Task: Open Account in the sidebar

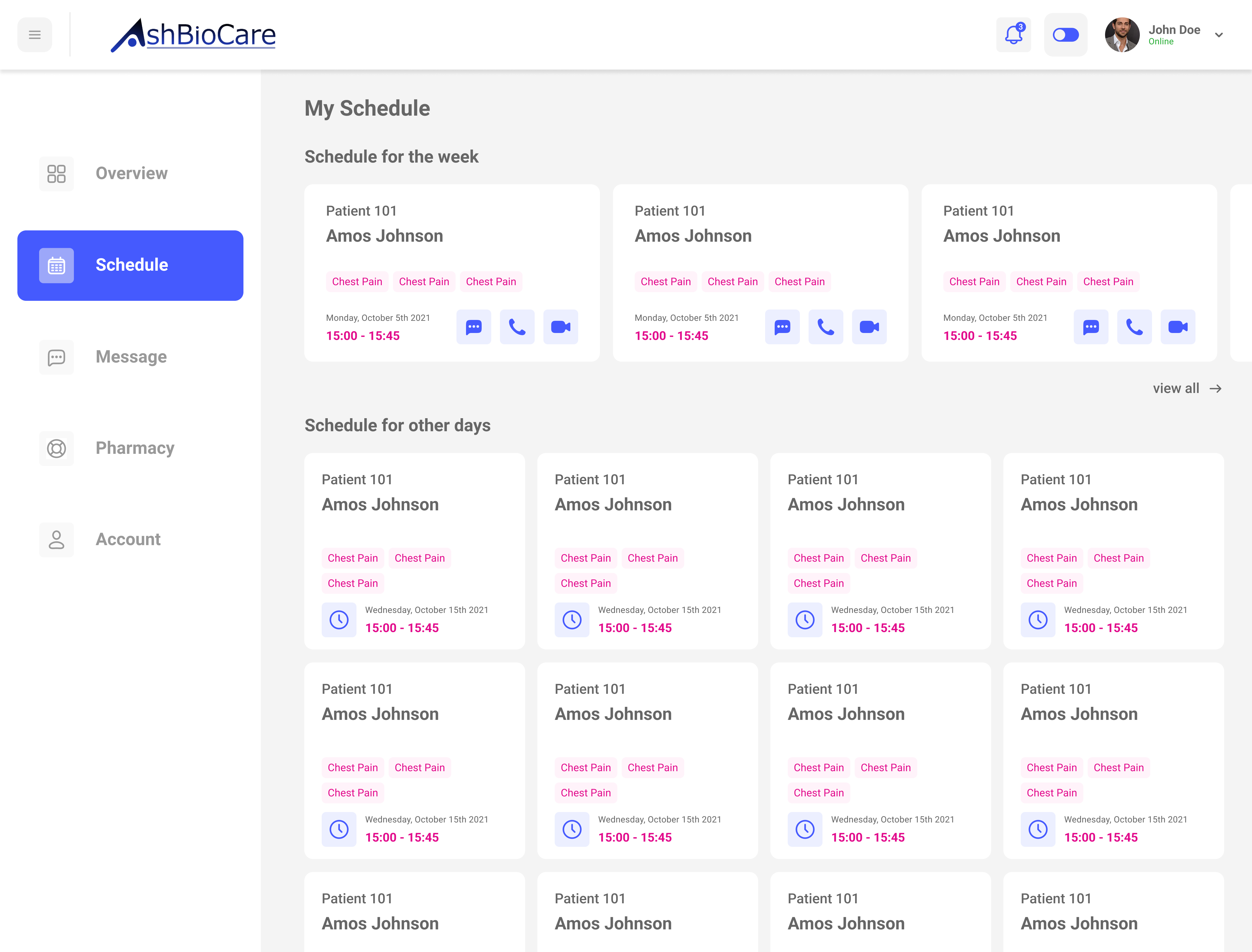Action: coord(130,540)
